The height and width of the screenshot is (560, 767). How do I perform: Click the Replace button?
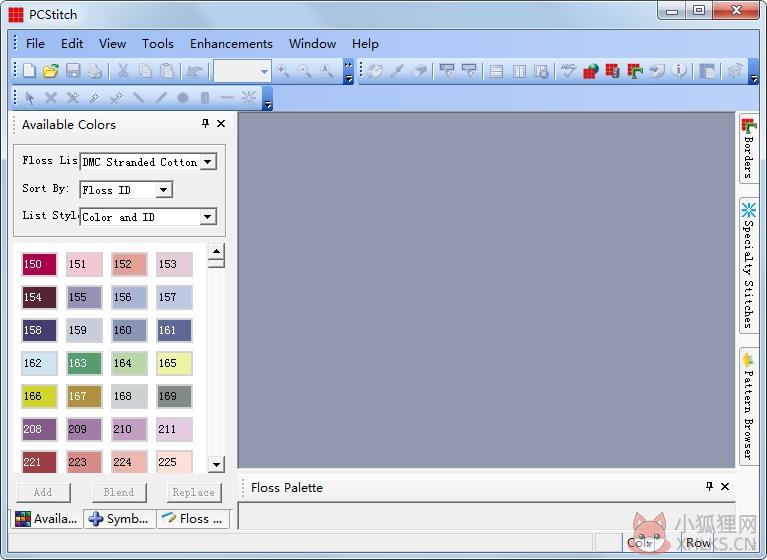point(194,492)
